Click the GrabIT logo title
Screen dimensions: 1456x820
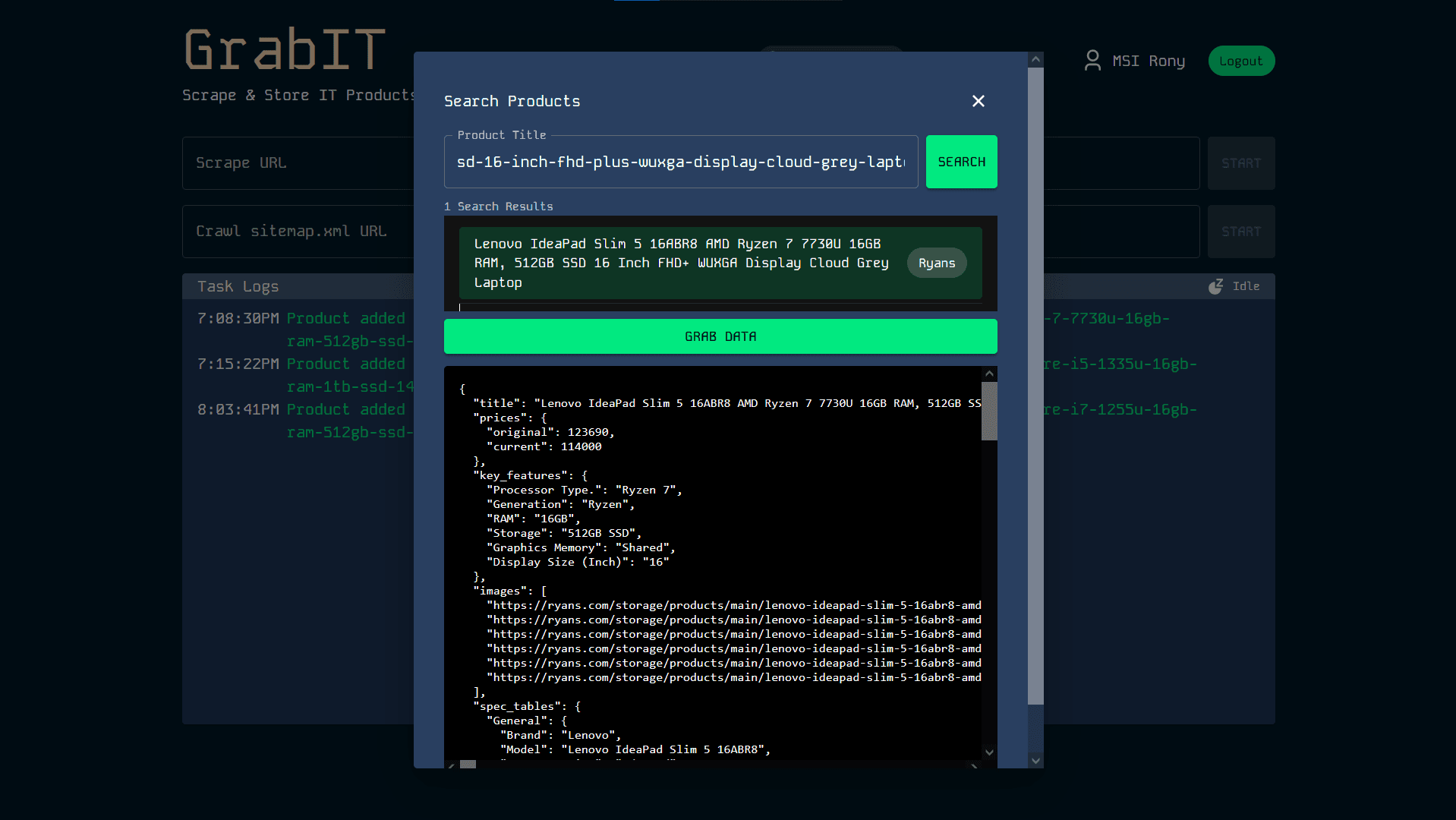tap(285, 49)
